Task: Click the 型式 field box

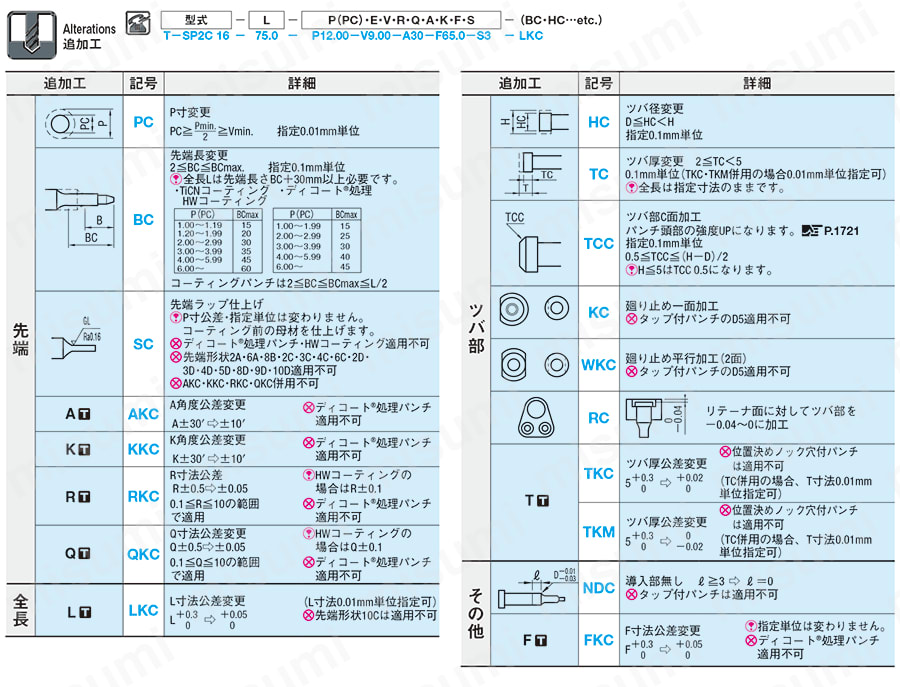Action: click(x=196, y=20)
